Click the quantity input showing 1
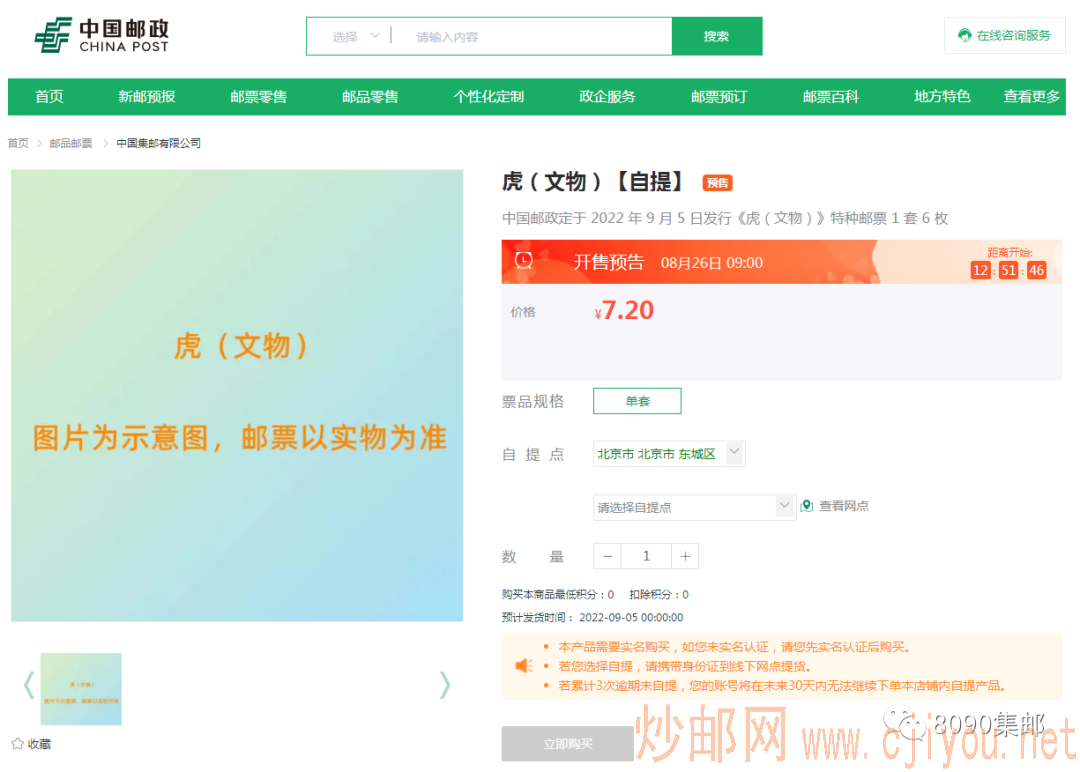Image resolution: width=1080 pixels, height=772 pixels. (x=646, y=556)
